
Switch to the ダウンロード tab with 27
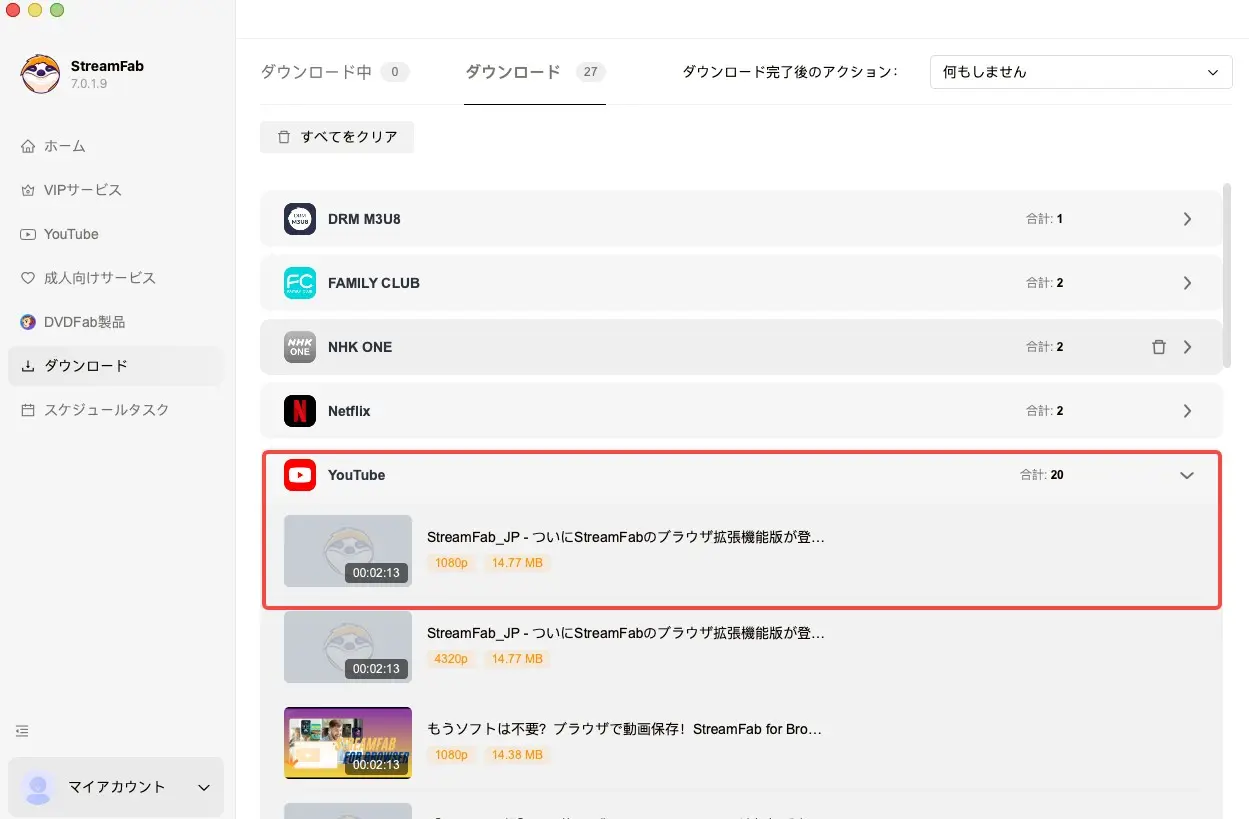point(535,72)
